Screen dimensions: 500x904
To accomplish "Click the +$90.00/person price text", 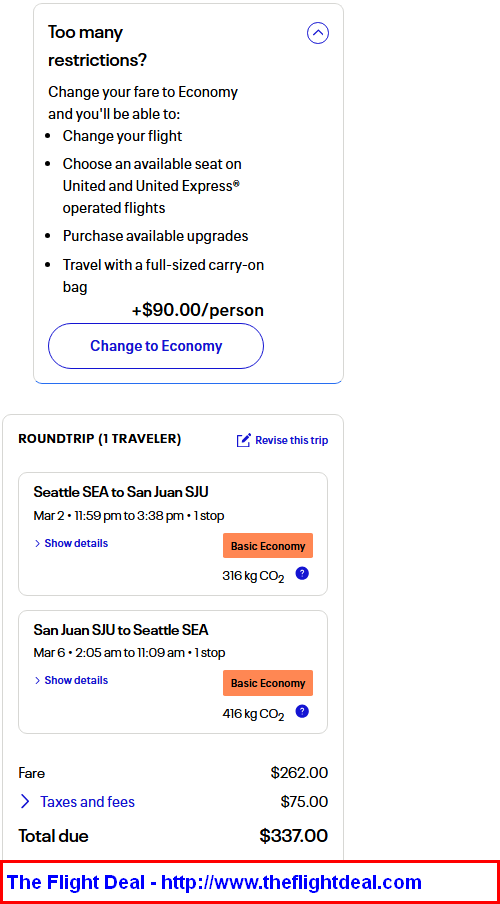I will pyautogui.click(x=198, y=310).
